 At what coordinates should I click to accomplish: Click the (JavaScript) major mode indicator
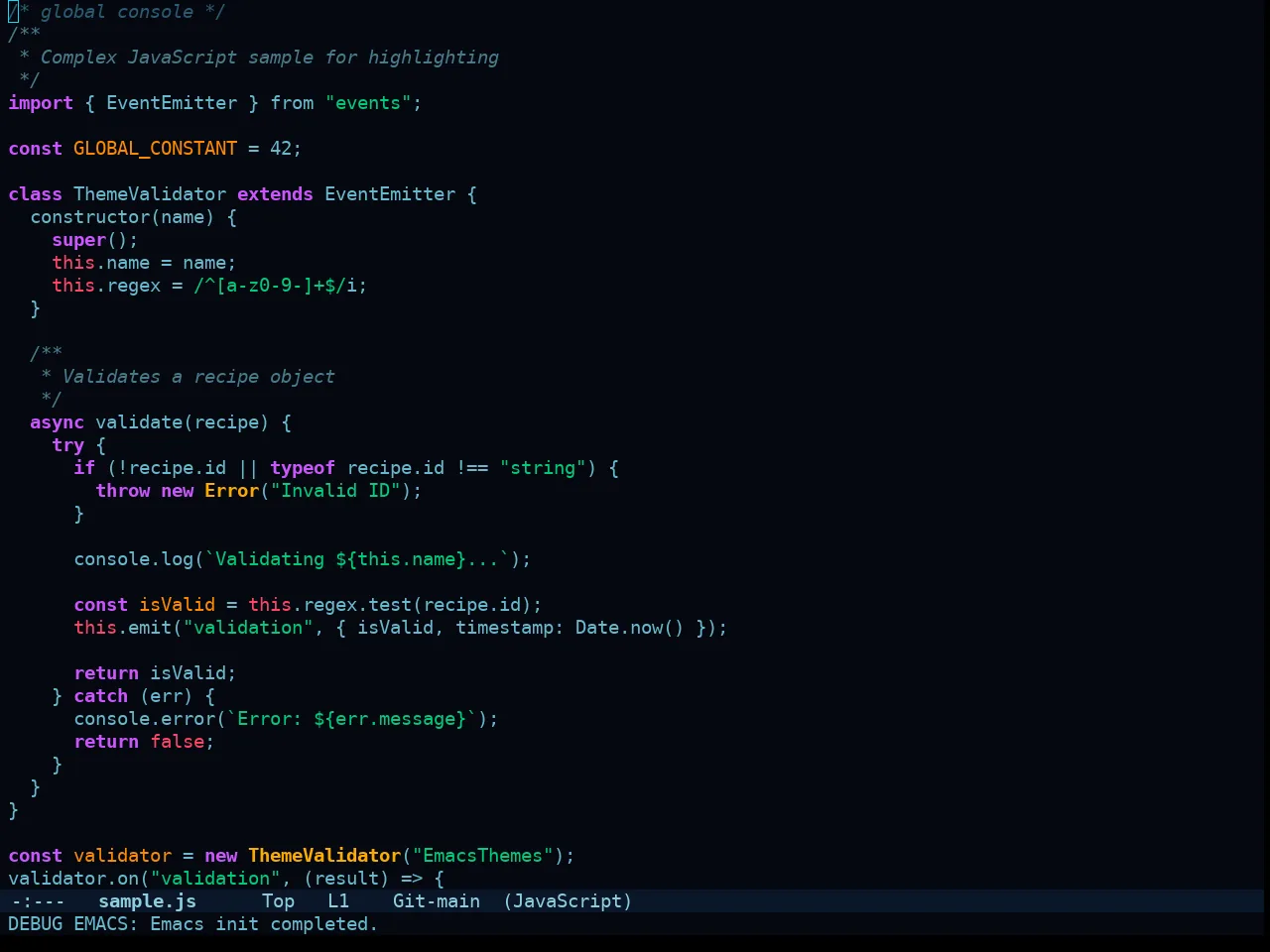point(568,901)
